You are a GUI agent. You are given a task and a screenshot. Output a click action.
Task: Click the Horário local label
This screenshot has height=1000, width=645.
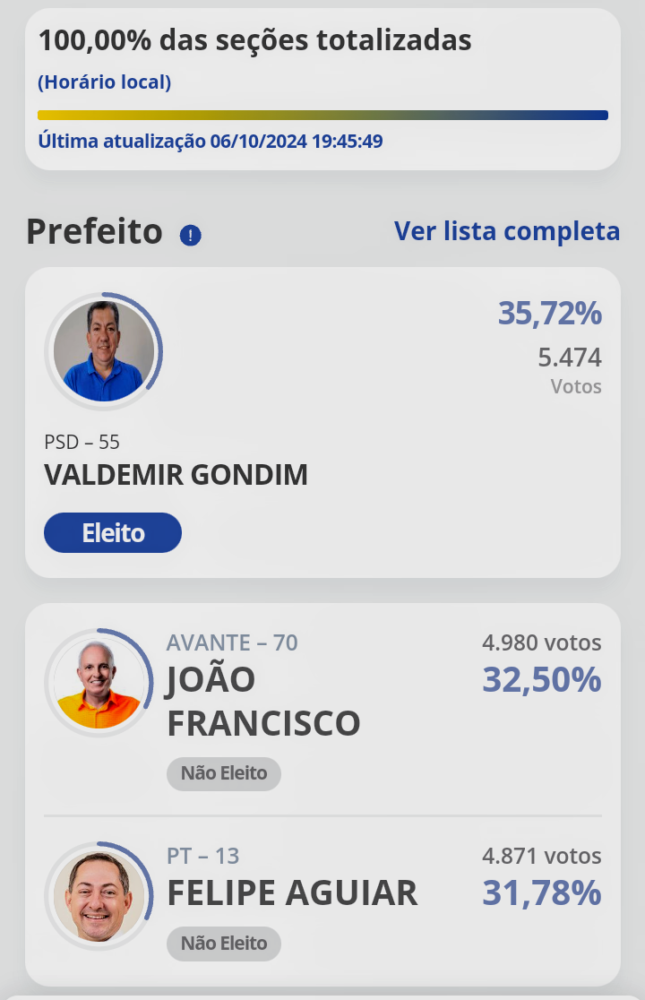104,83
